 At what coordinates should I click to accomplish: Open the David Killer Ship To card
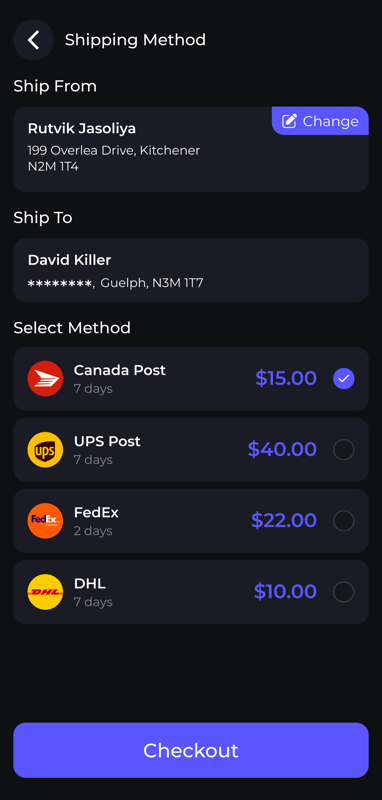click(x=191, y=270)
